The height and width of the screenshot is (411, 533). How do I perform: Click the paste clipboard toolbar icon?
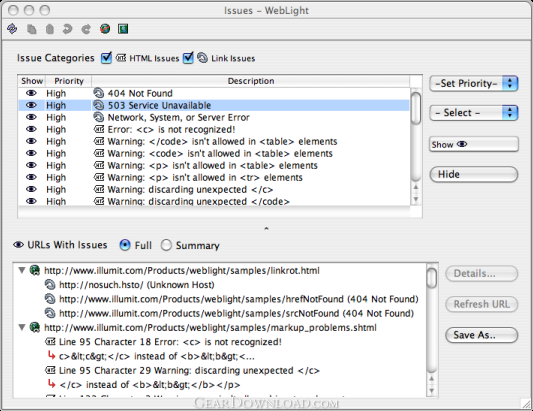(x=50, y=29)
